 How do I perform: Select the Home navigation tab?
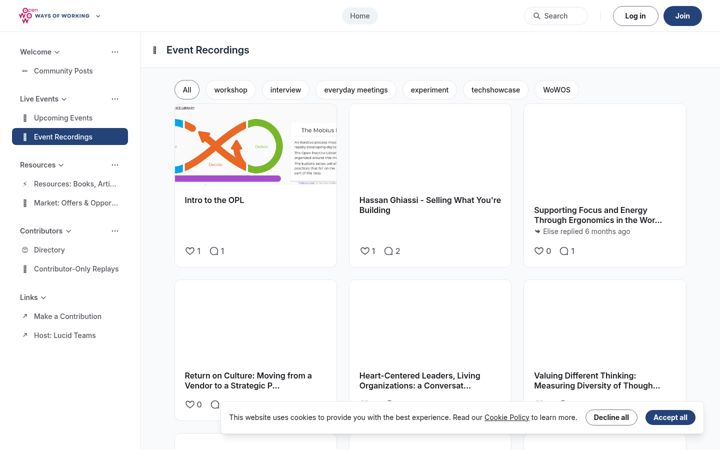click(x=360, y=16)
